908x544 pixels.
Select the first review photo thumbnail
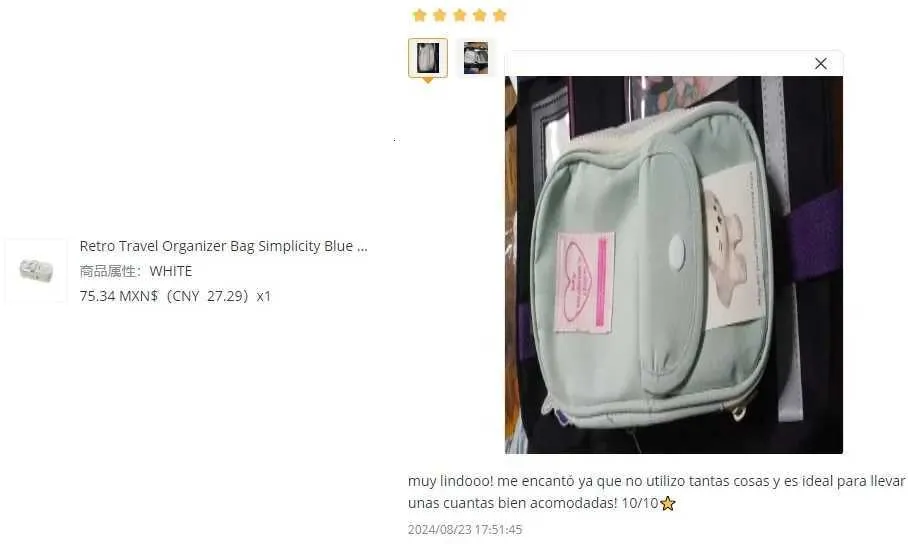(428, 58)
